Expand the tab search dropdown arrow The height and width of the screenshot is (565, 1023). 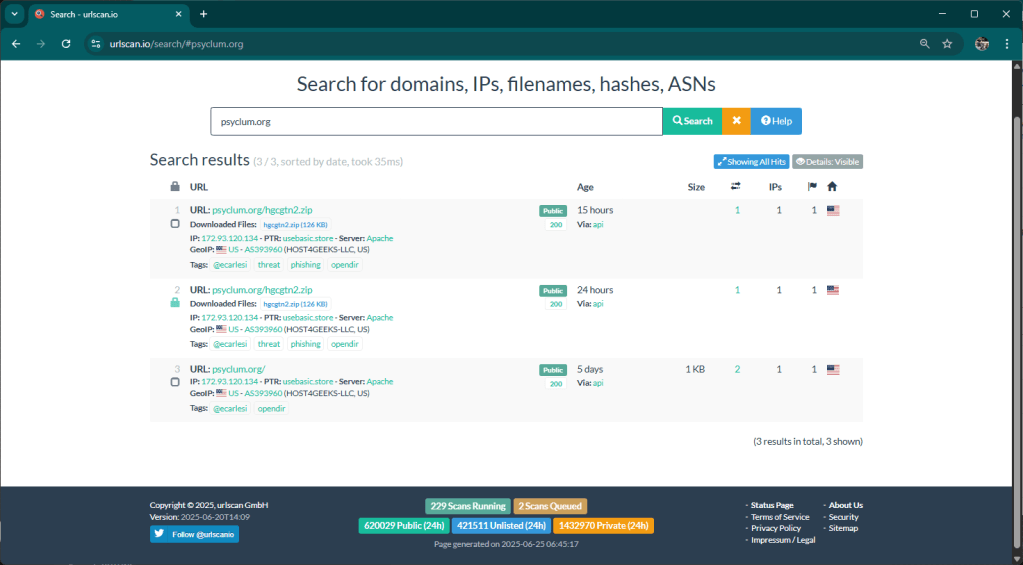pyautogui.click(x=15, y=14)
